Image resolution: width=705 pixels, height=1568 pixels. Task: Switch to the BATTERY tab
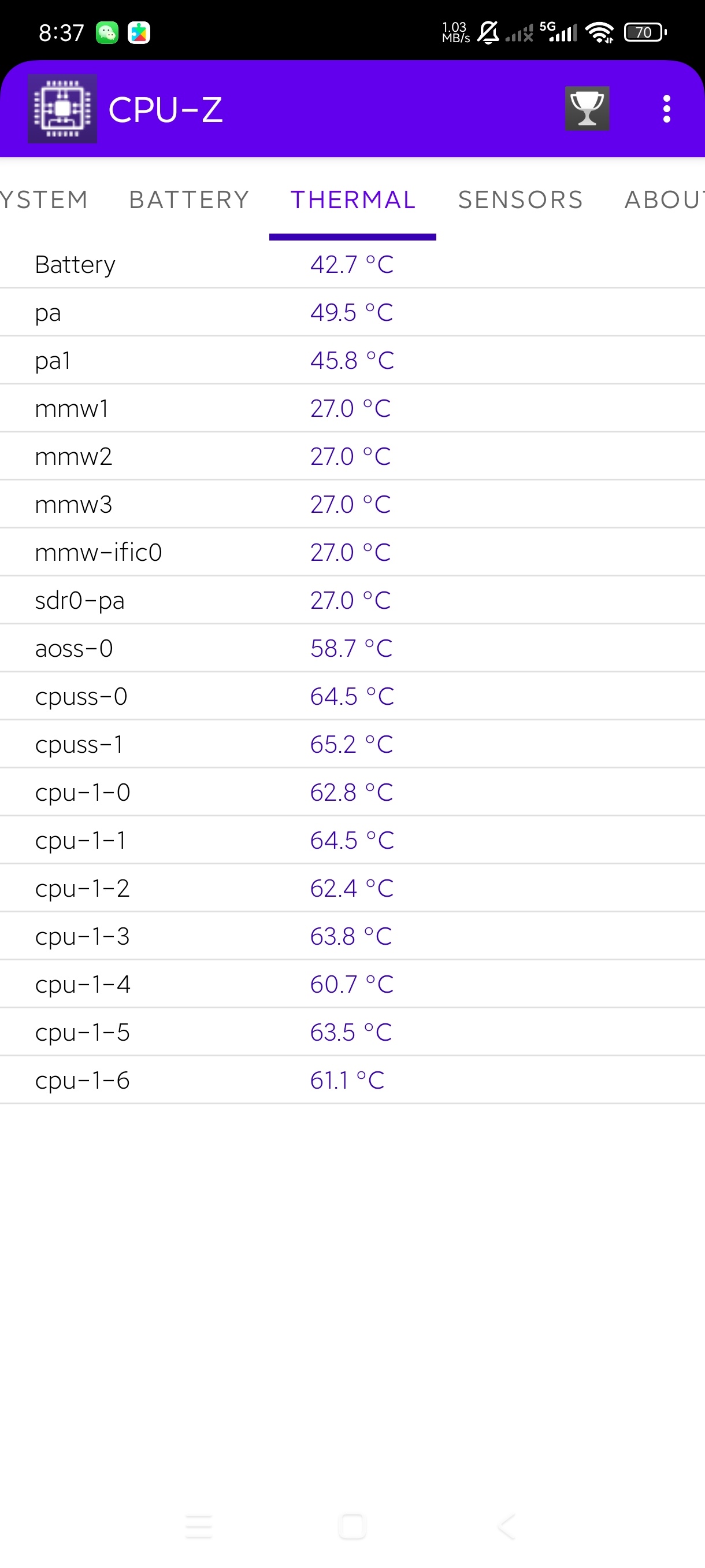[x=189, y=199]
